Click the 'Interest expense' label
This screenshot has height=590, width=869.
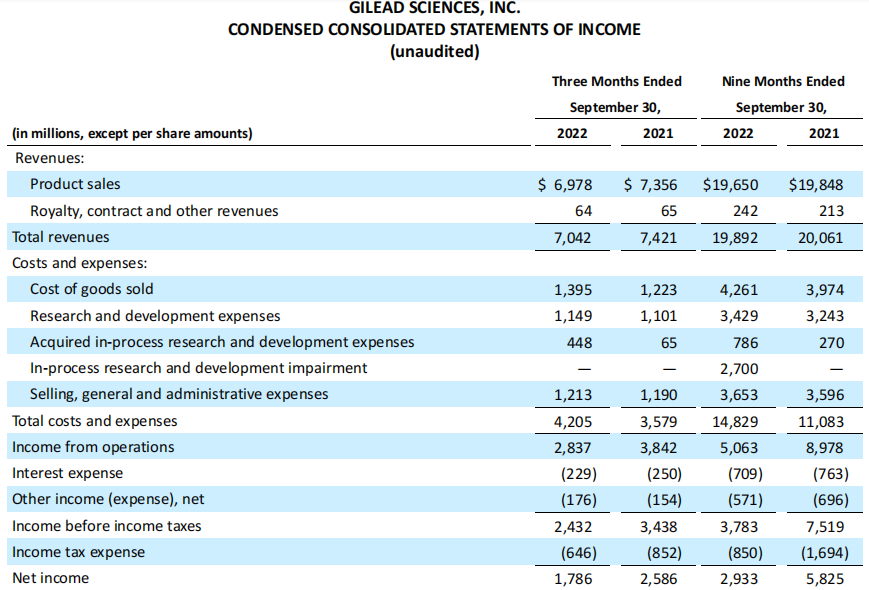point(68,473)
